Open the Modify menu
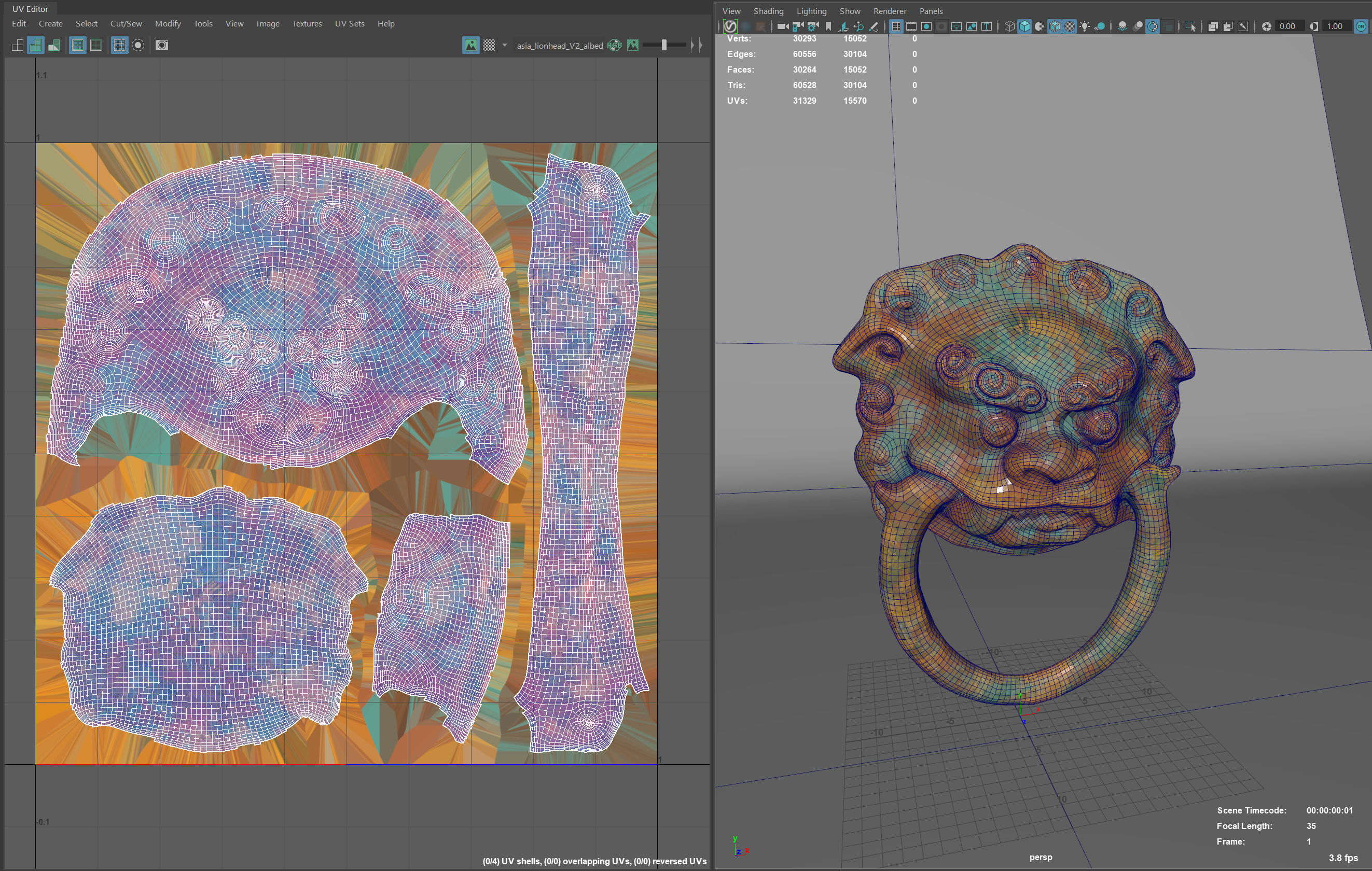Screen dimensions: 1372x871 click(x=168, y=23)
